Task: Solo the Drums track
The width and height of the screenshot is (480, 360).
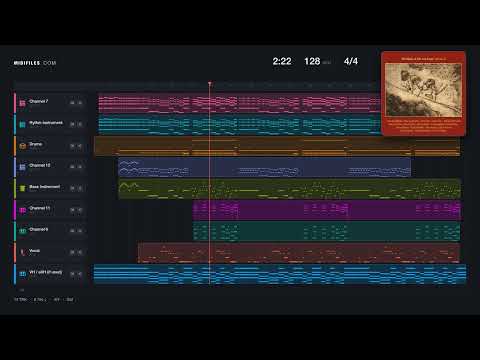Action: (80, 146)
